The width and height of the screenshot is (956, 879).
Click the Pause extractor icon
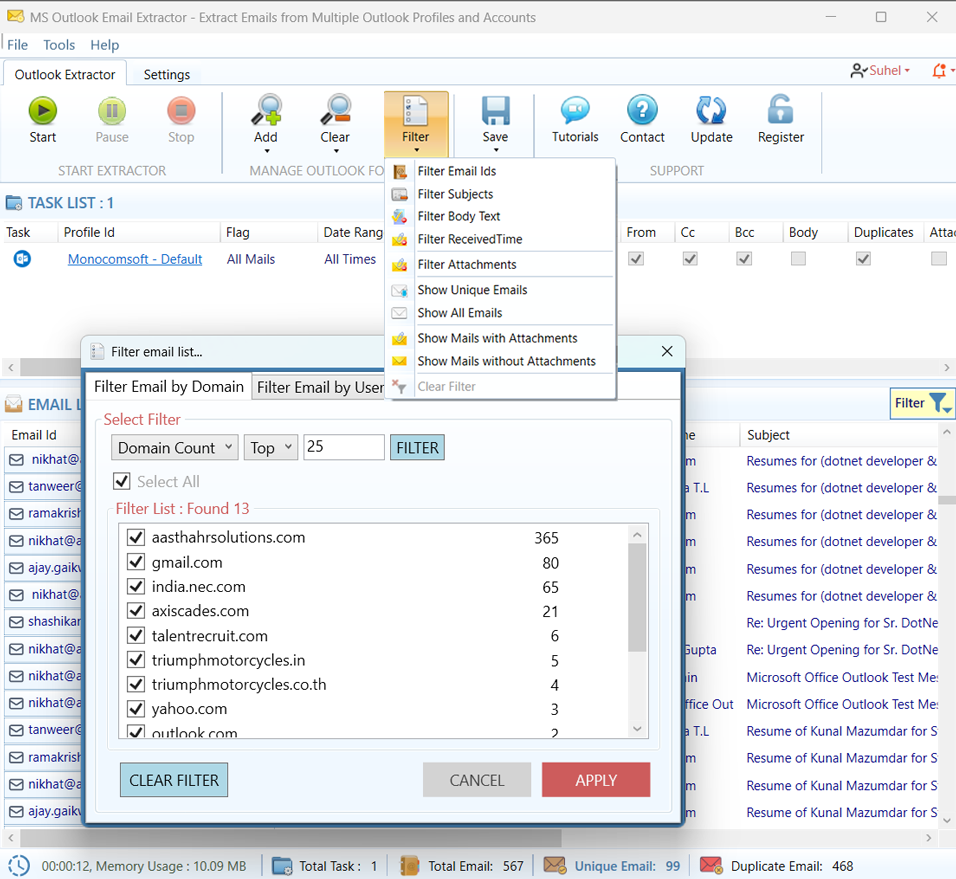click(112, 111)
